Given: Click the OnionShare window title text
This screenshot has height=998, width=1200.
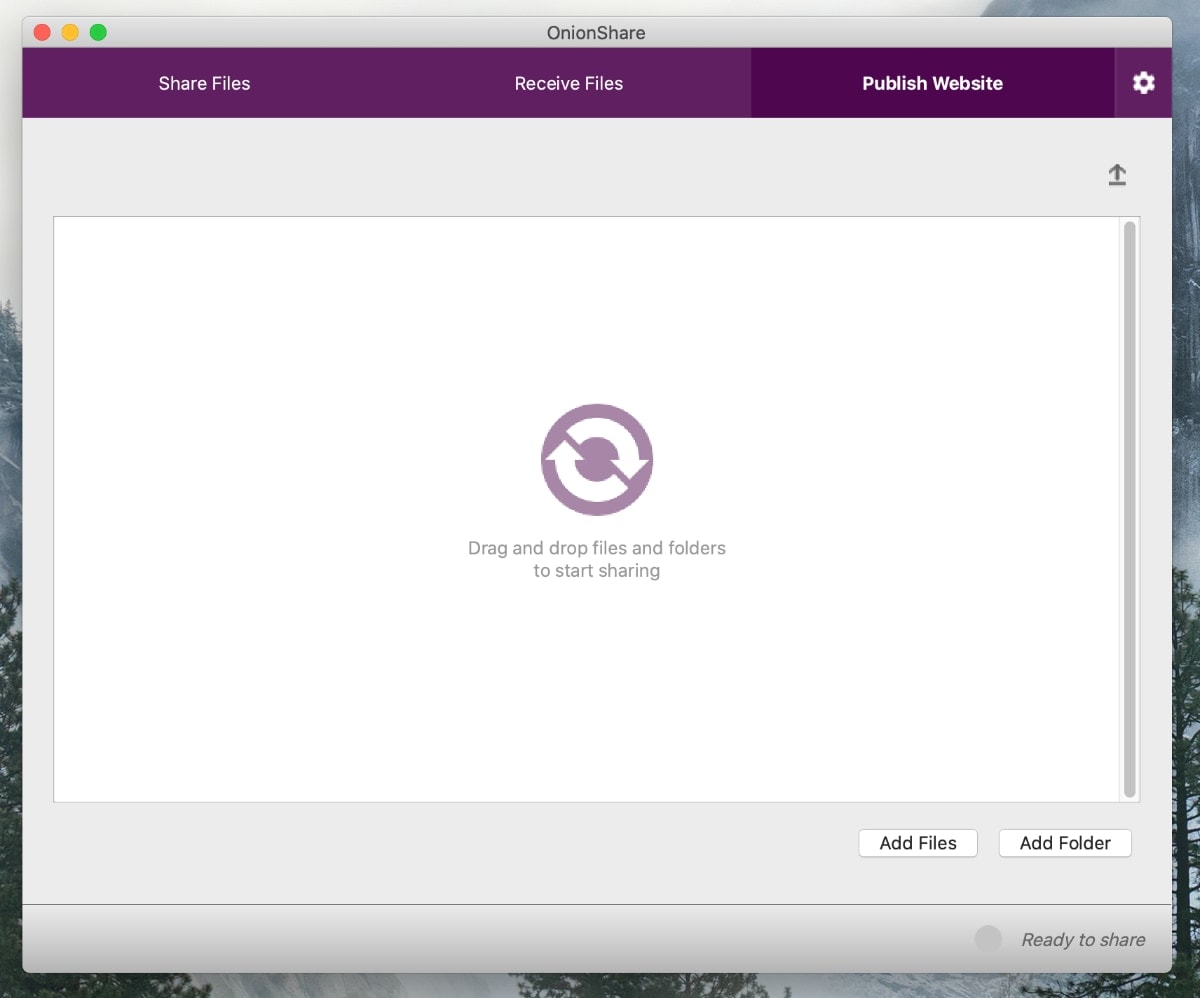Looking at the screenshot, I should click(x=596, y=32).
